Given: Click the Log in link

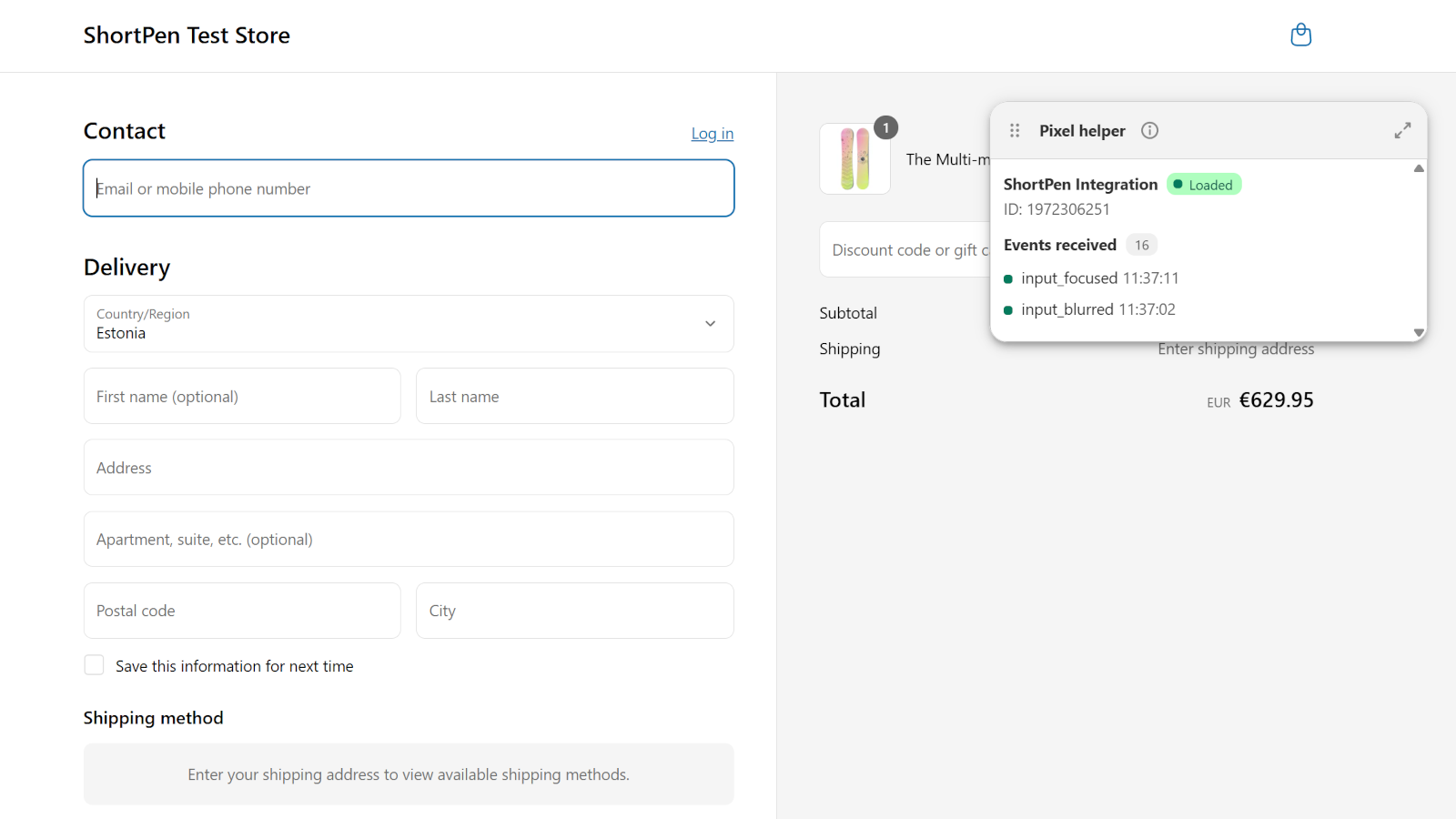Looking at the screenshot, I should pos(712,134).
